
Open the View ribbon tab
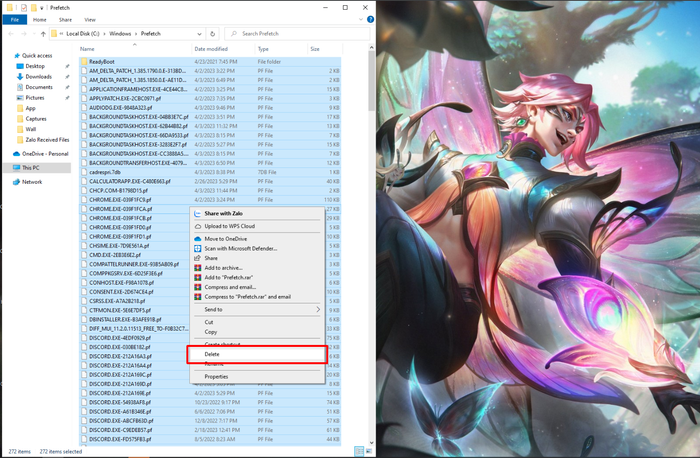[90, 20]
